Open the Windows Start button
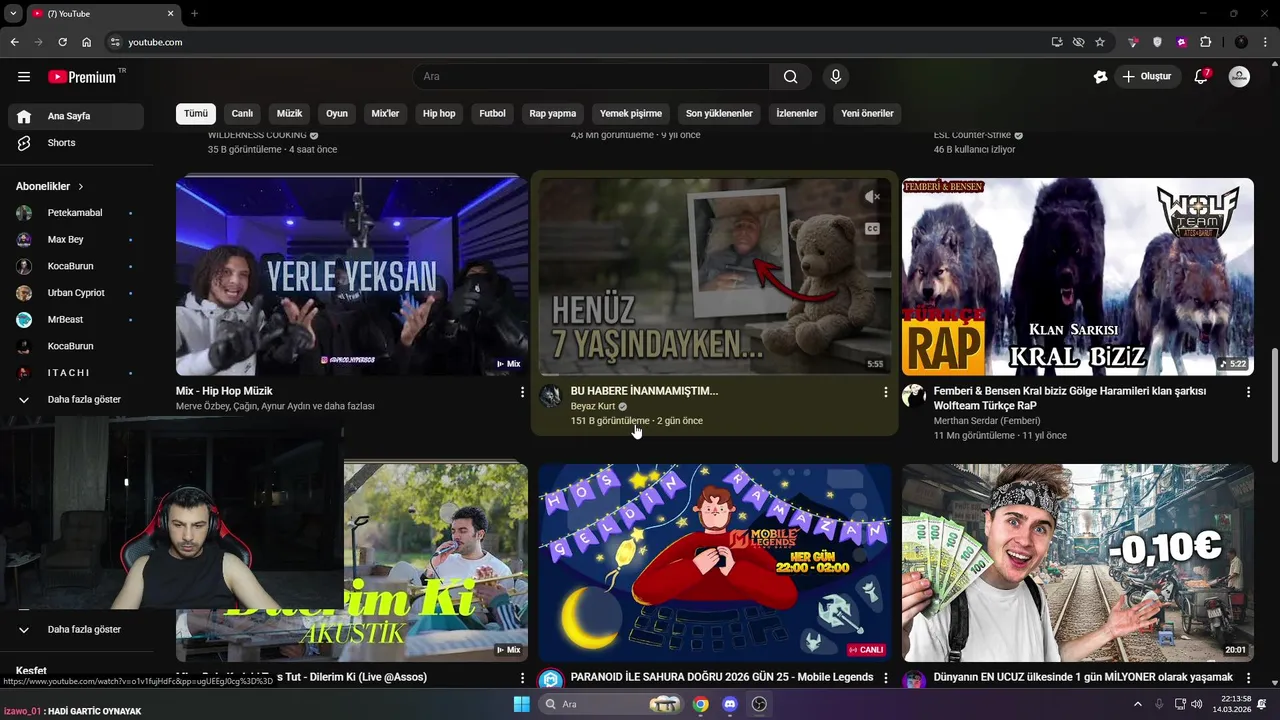The width and height of the screenshot is (1280, 720). point(521,704)
